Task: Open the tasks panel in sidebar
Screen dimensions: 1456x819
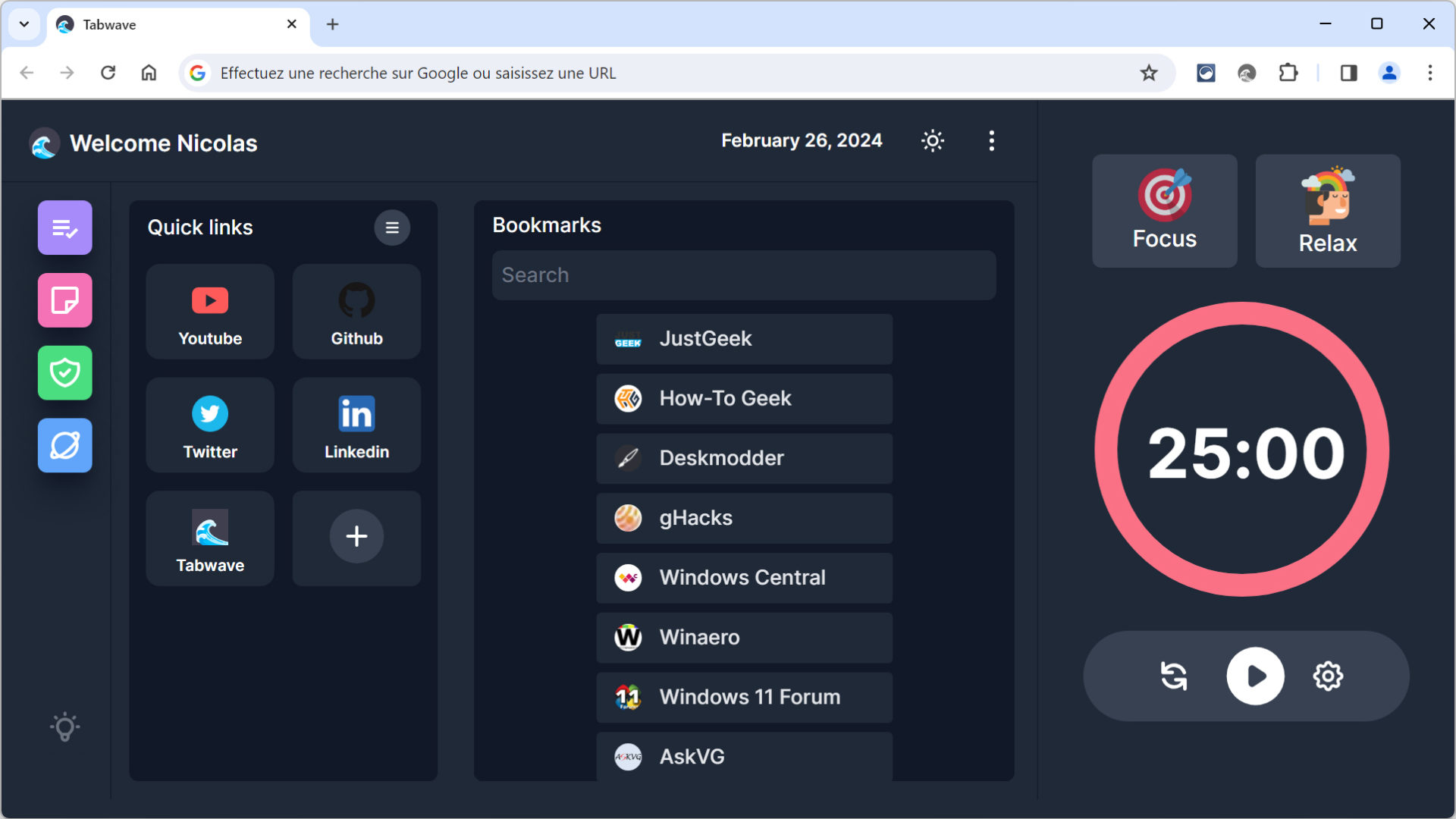Action: 65,227
